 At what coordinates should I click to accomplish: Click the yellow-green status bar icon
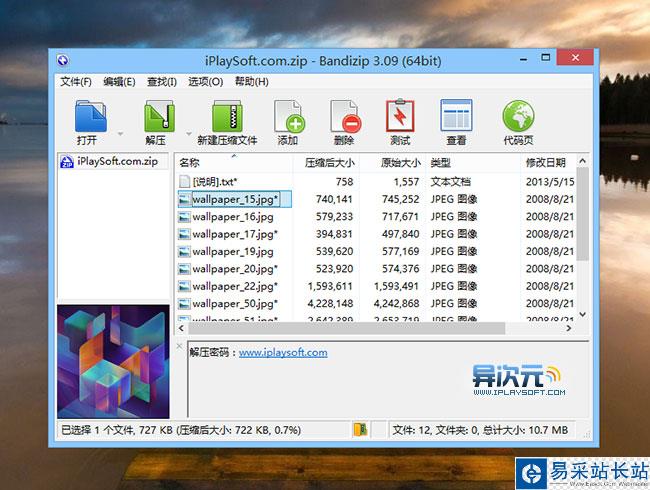[360, 430]
